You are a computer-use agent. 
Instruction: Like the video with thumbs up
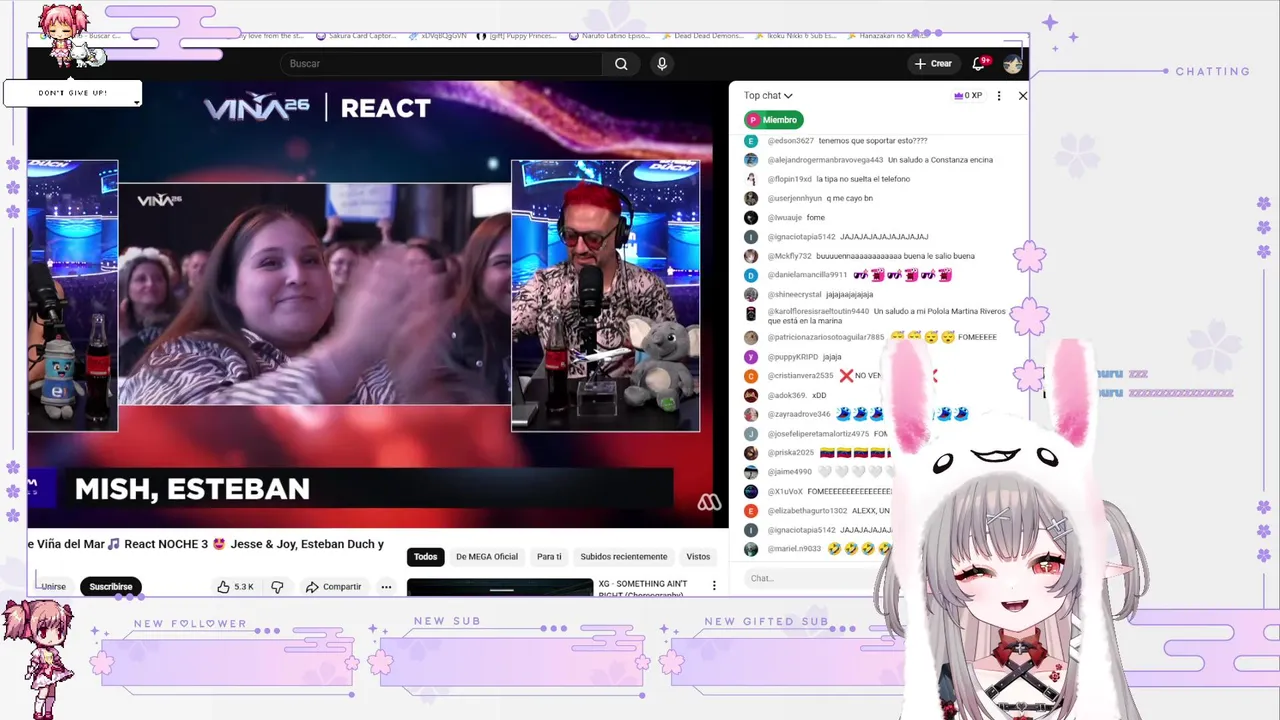coord(224,587)
